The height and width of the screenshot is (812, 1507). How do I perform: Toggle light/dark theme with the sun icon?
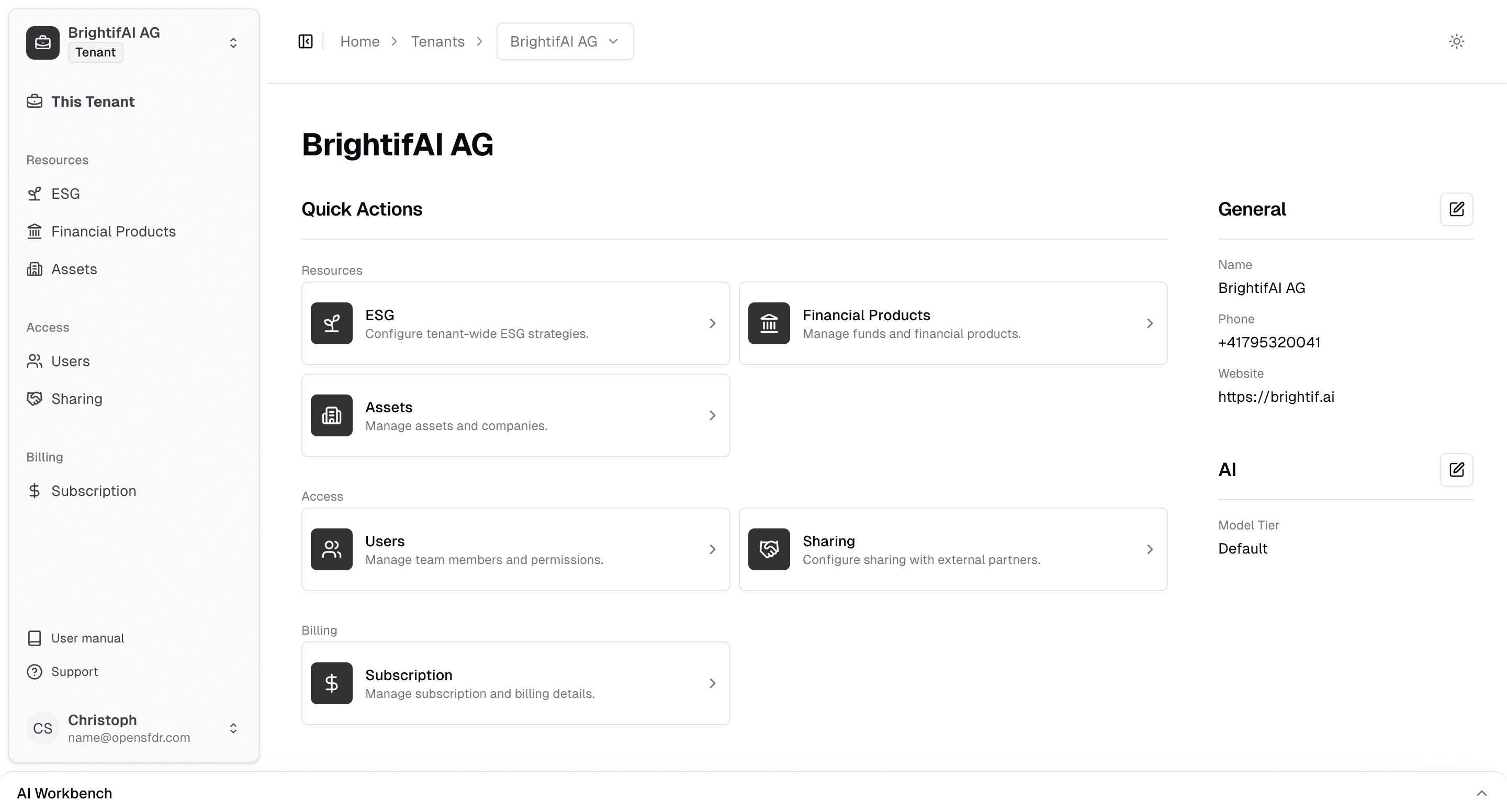click(x=1457, y=41)
